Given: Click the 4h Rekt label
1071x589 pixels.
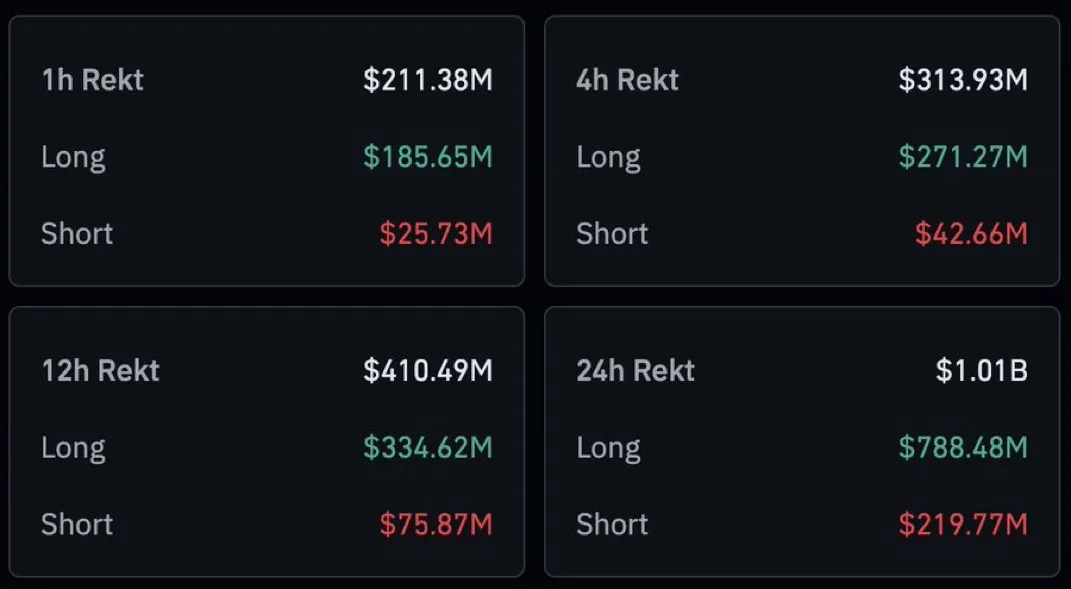Looking at the screenshot, I should [x=627, y=80].
